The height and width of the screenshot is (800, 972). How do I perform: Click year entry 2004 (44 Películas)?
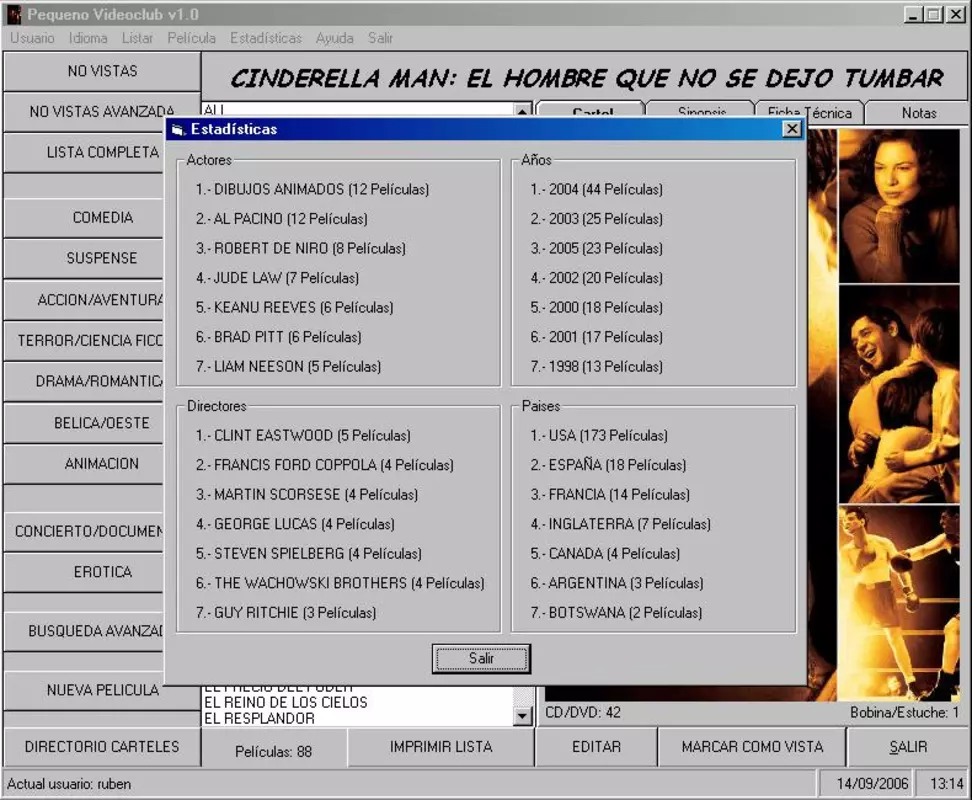596,189
